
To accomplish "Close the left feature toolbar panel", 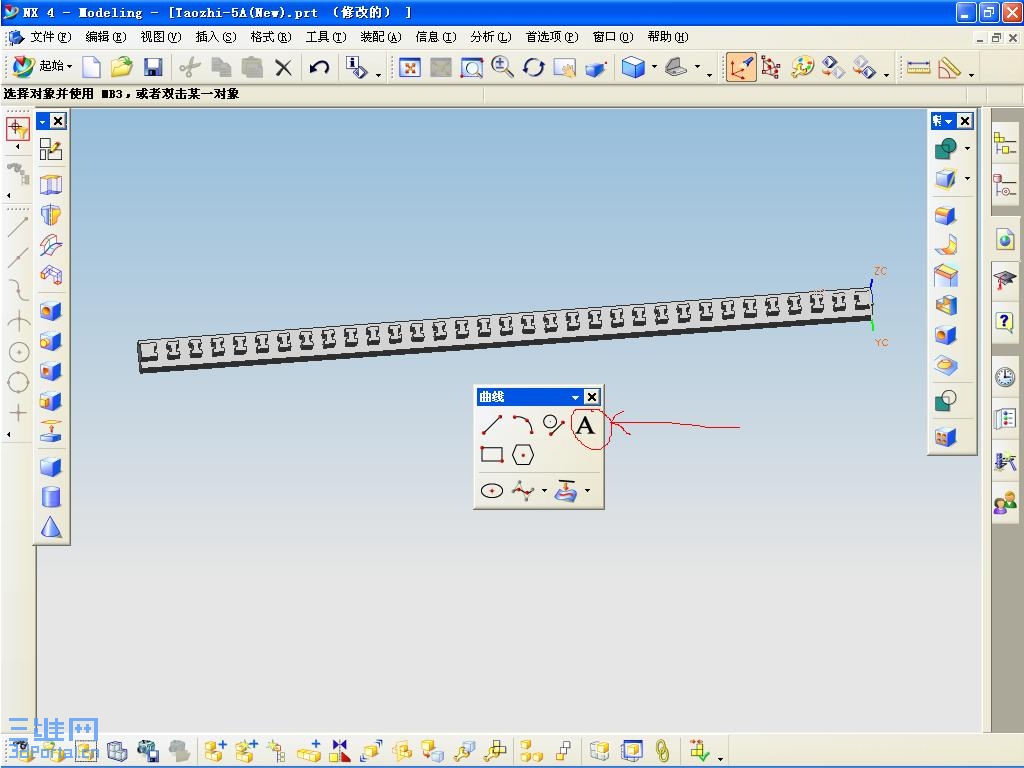I will pyautogui.click(x=58, y=121).
